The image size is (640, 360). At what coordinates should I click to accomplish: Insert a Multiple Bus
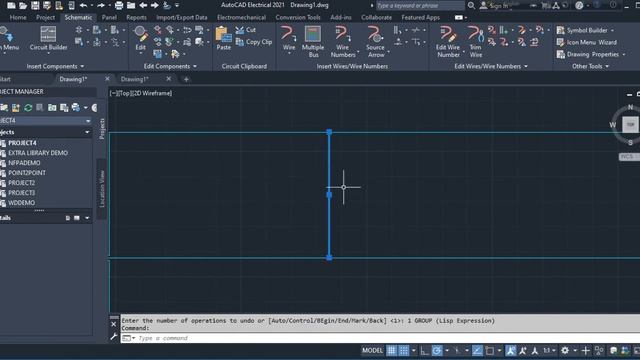313,41
